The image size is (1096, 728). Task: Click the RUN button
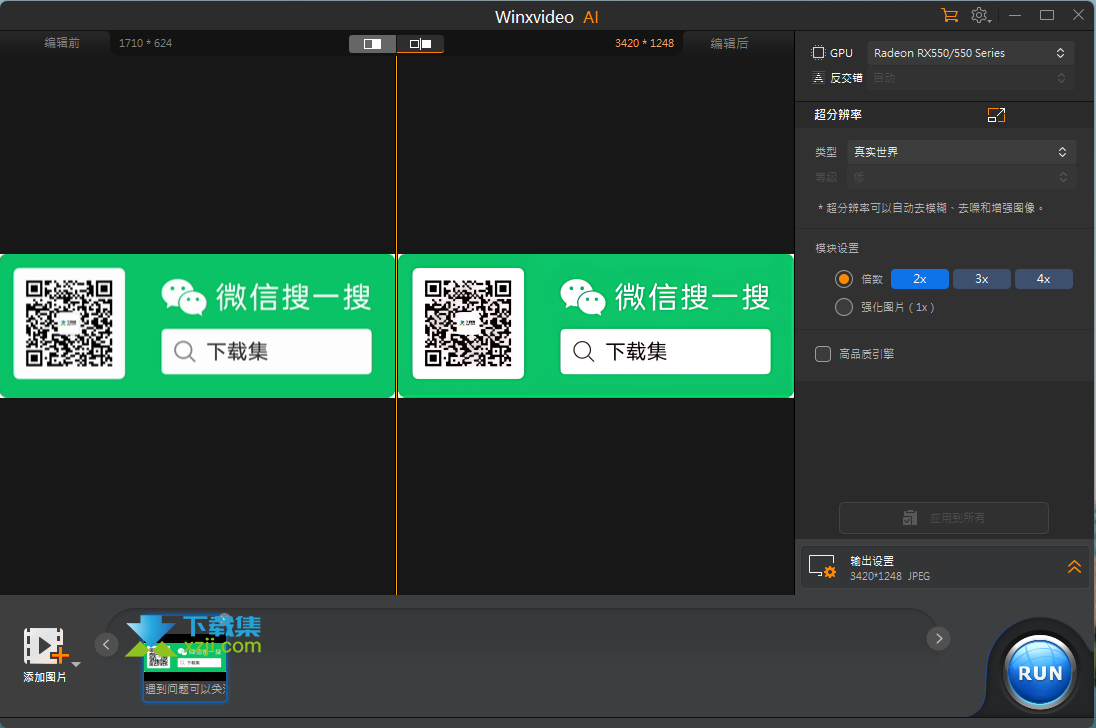(x=1039, y=673)
